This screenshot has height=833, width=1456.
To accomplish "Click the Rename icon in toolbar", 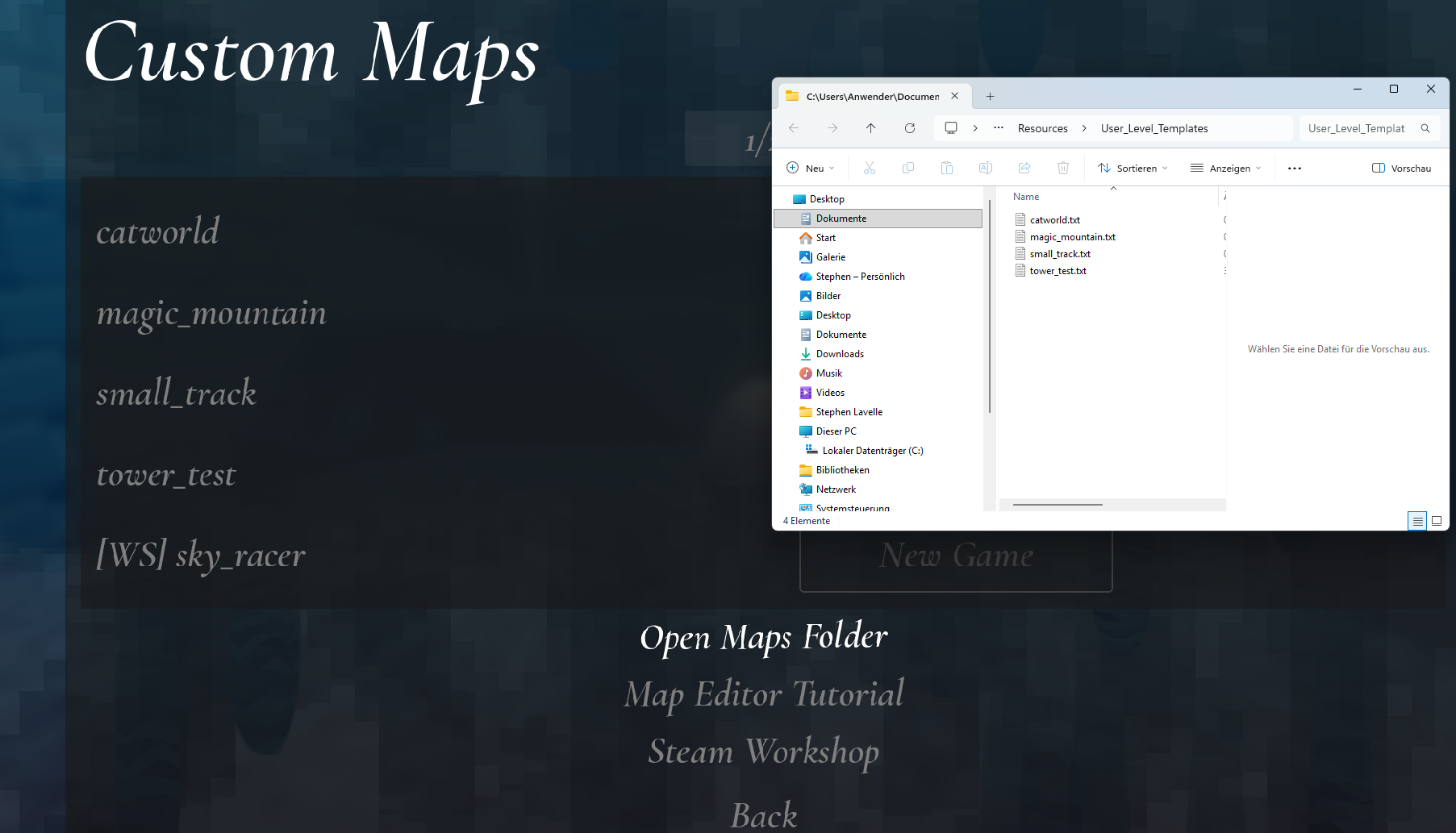I will [985, 168].
